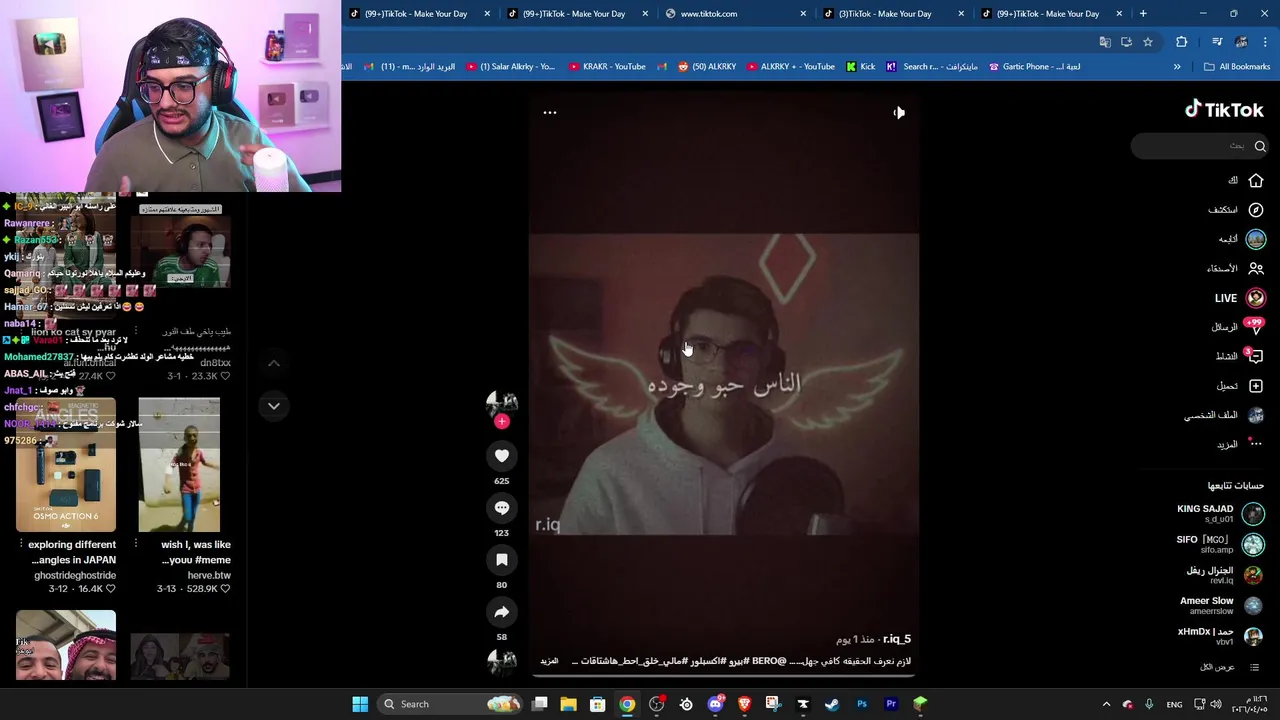The height and width of the screenshot is (720, 1280).
Task: Expand hidden bookmarks with double chevron
Action: coord(1177,67)
